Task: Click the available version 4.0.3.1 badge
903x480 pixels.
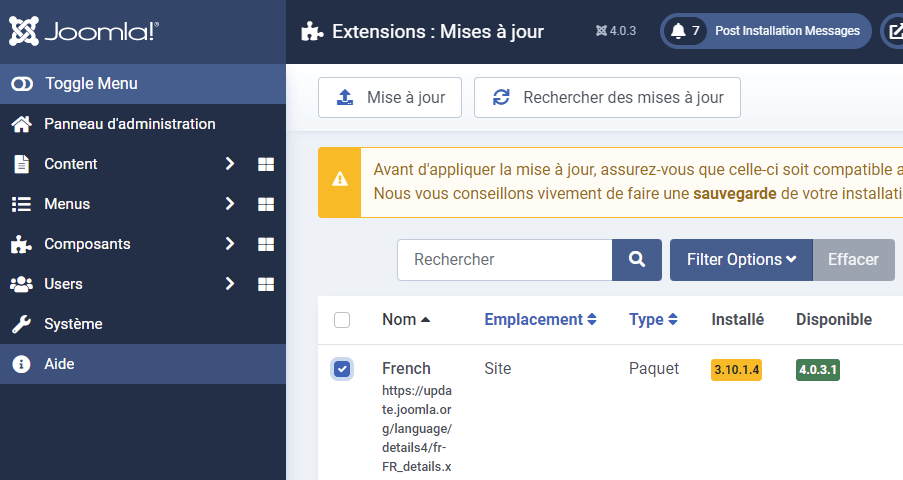Action: tap(818, 370)
